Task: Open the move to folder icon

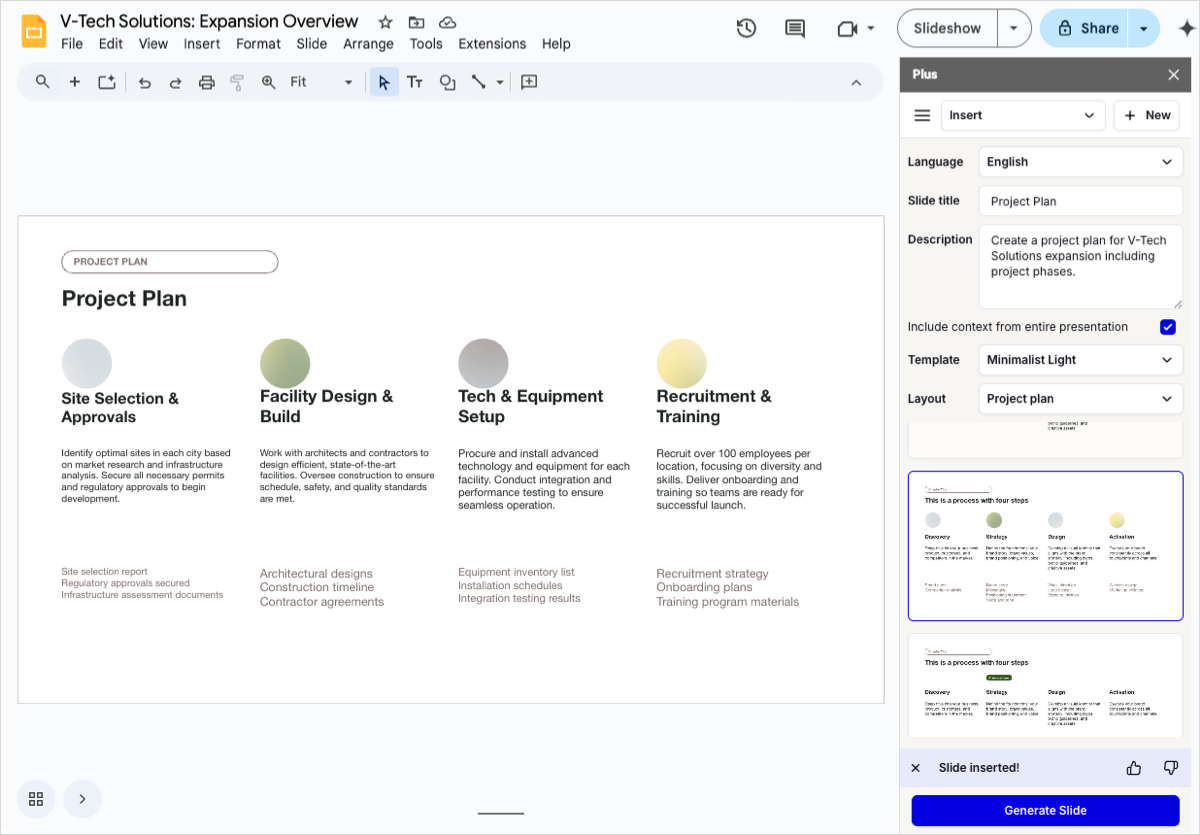Action: tap(416, 22)
